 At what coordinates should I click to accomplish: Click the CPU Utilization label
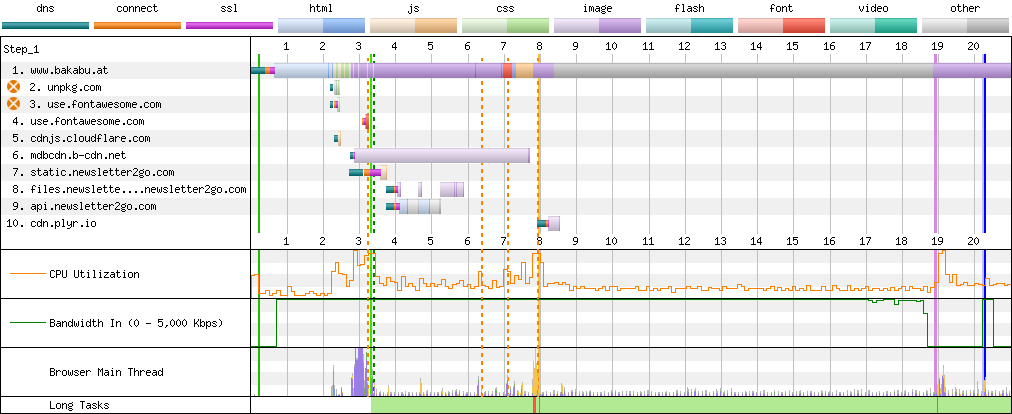(94, 274)
